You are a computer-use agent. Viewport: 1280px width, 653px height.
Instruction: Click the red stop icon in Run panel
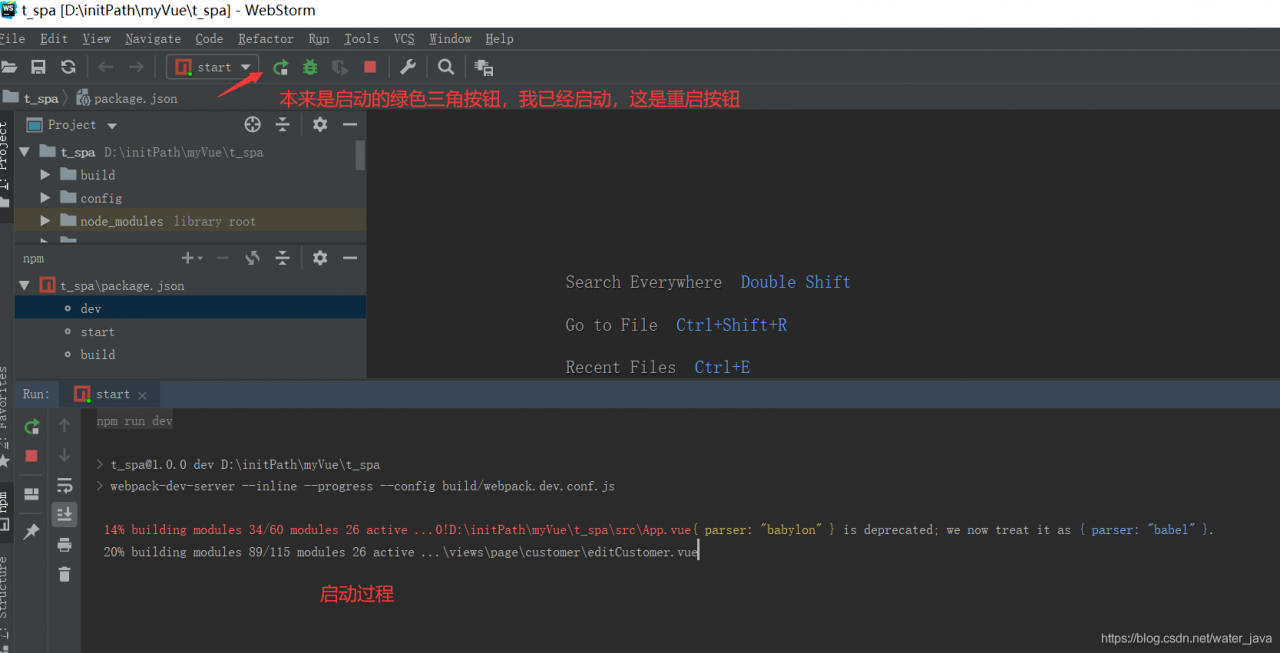(x=32, y=456)
